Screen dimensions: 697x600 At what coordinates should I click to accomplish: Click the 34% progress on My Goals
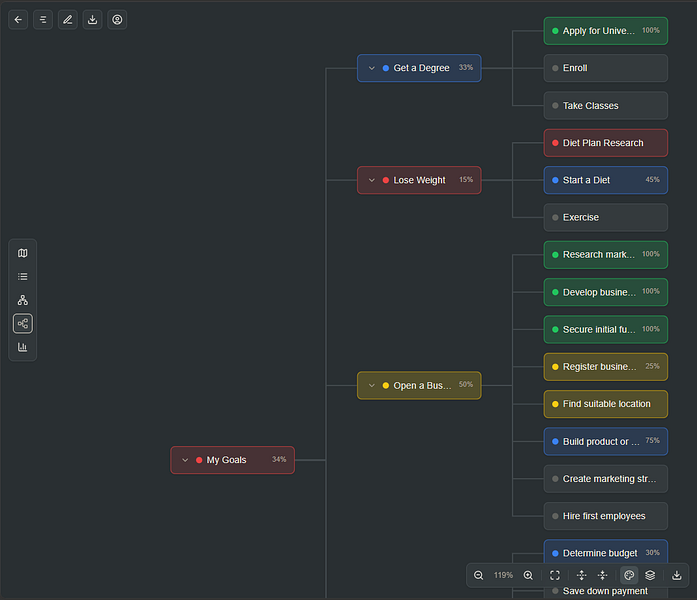279,459
